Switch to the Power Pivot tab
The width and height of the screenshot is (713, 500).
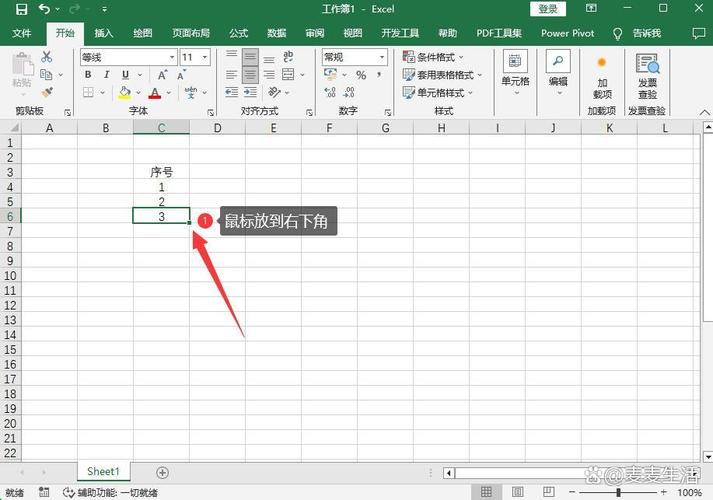[x=567, y=33]
